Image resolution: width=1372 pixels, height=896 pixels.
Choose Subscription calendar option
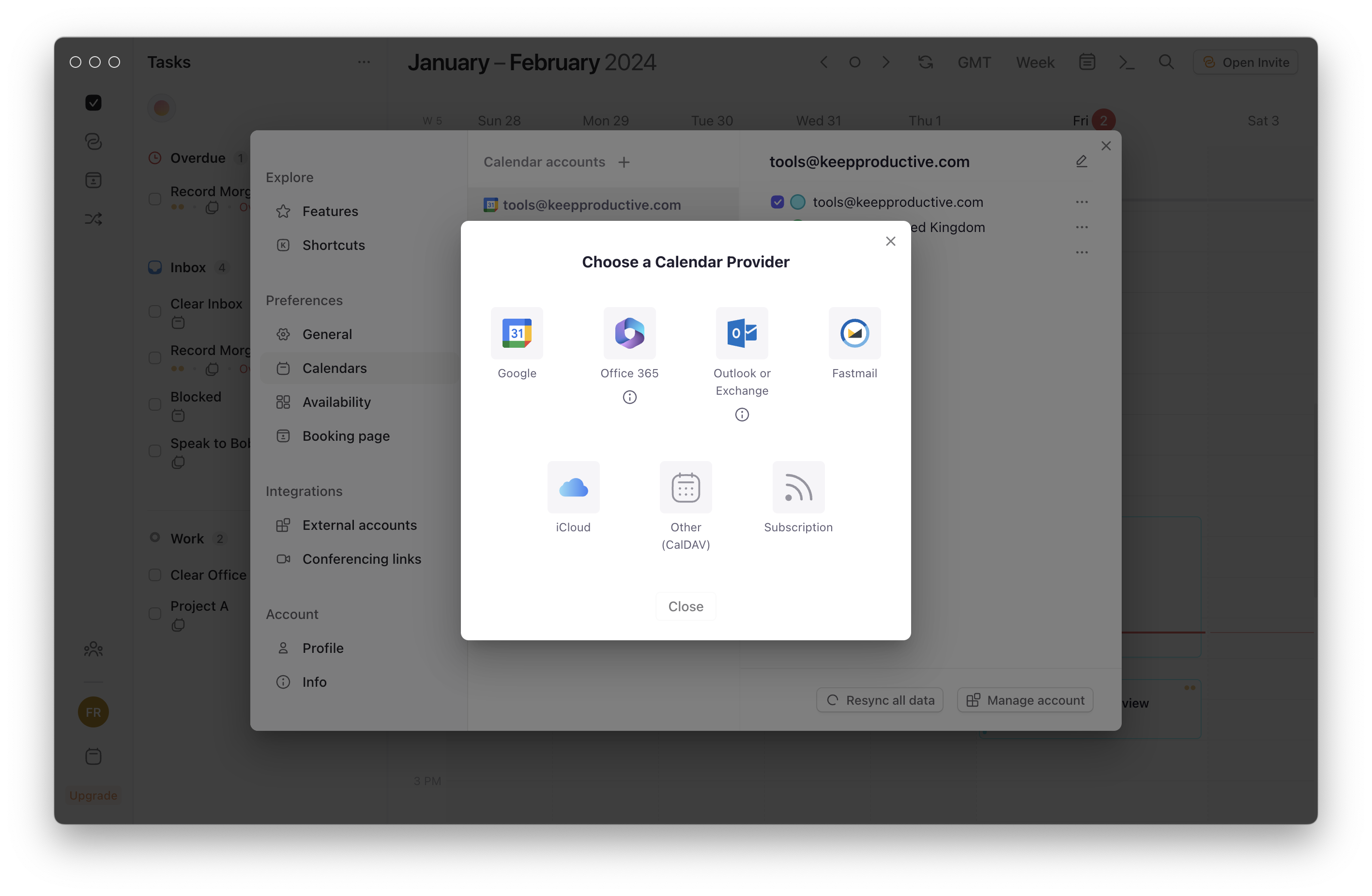[x=798, y=487]
